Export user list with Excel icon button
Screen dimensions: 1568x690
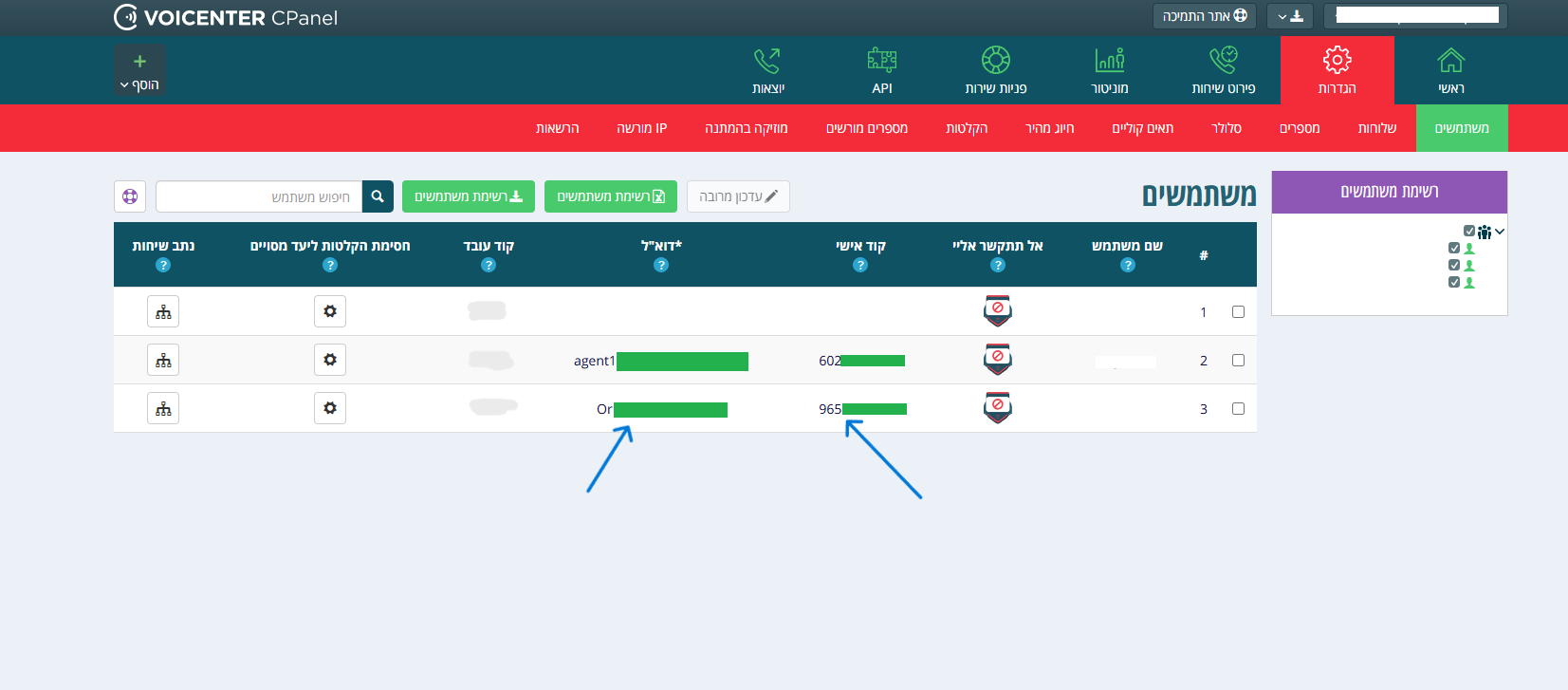(611, 196)
